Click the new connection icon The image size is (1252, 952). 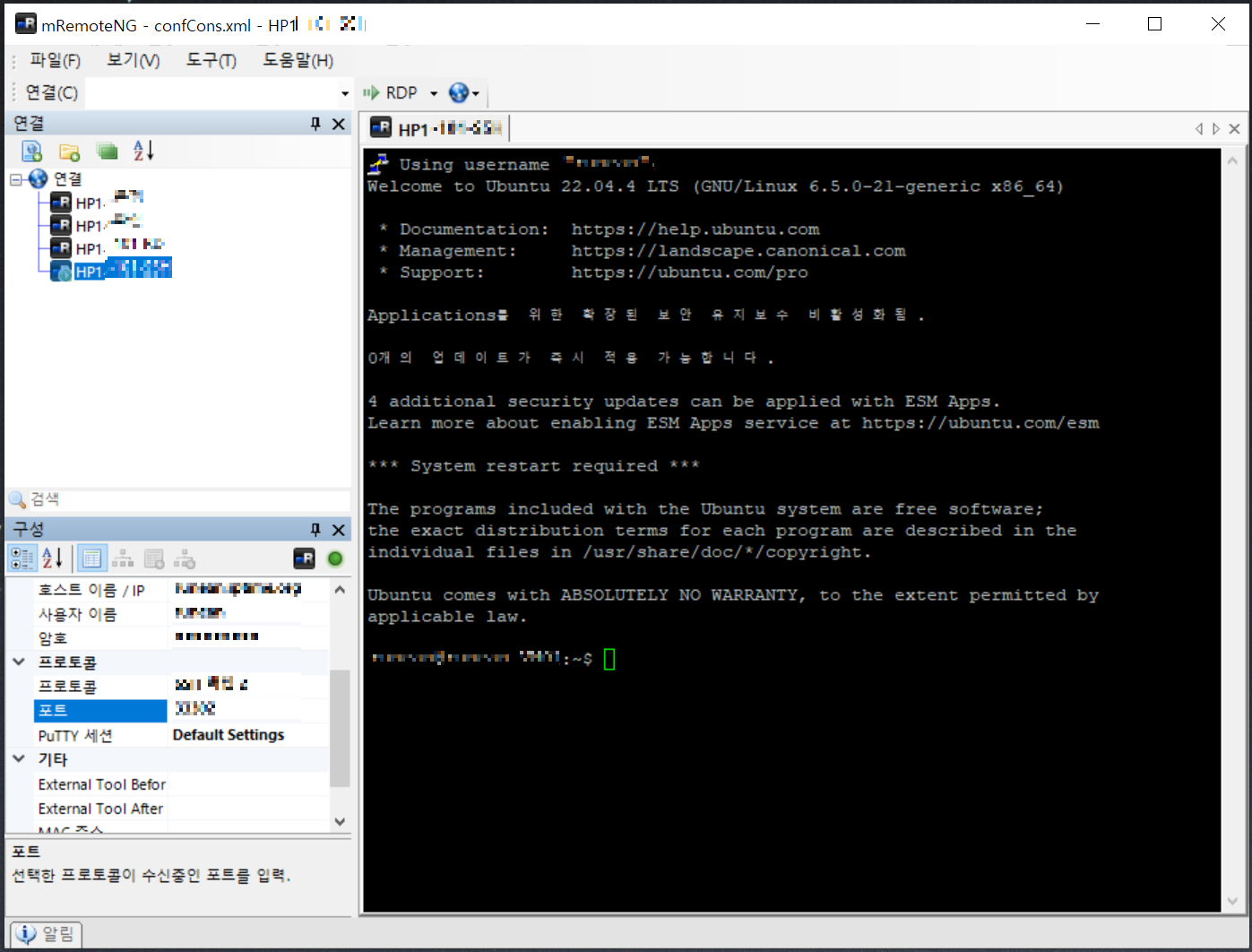point(32,151)
